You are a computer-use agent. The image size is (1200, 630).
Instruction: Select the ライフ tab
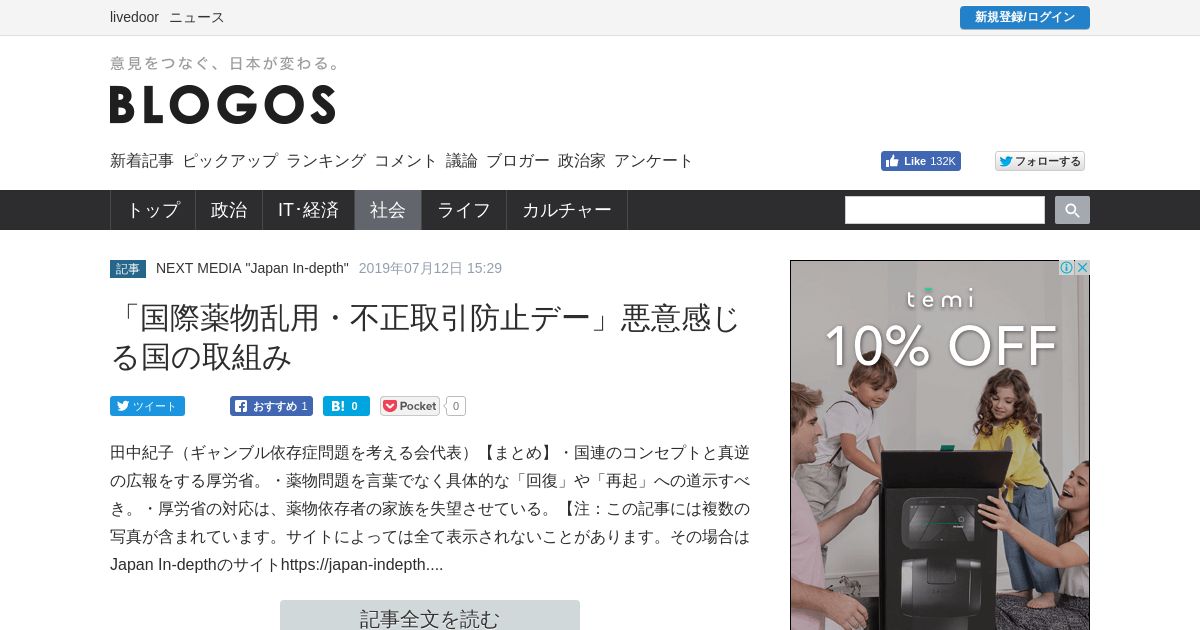(464, 210)
